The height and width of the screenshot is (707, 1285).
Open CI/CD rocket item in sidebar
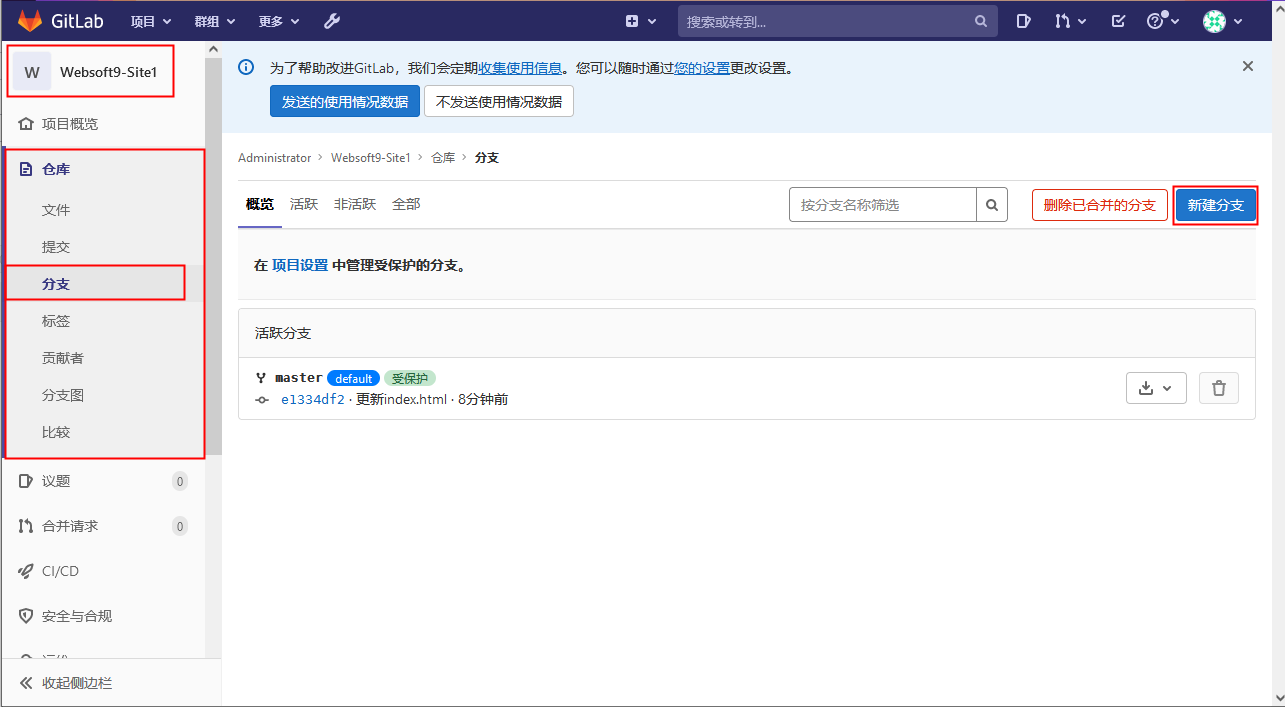60,571
